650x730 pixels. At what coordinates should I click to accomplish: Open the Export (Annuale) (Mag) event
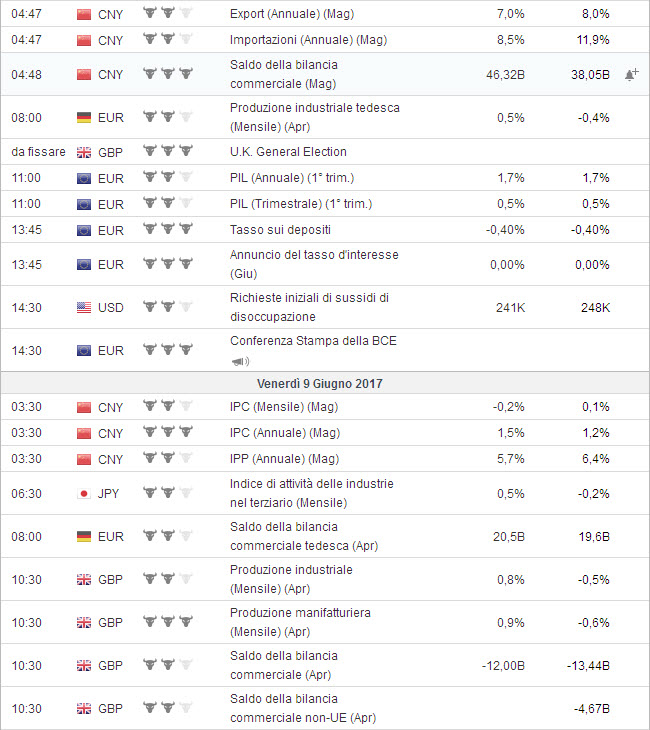[292, 15]
